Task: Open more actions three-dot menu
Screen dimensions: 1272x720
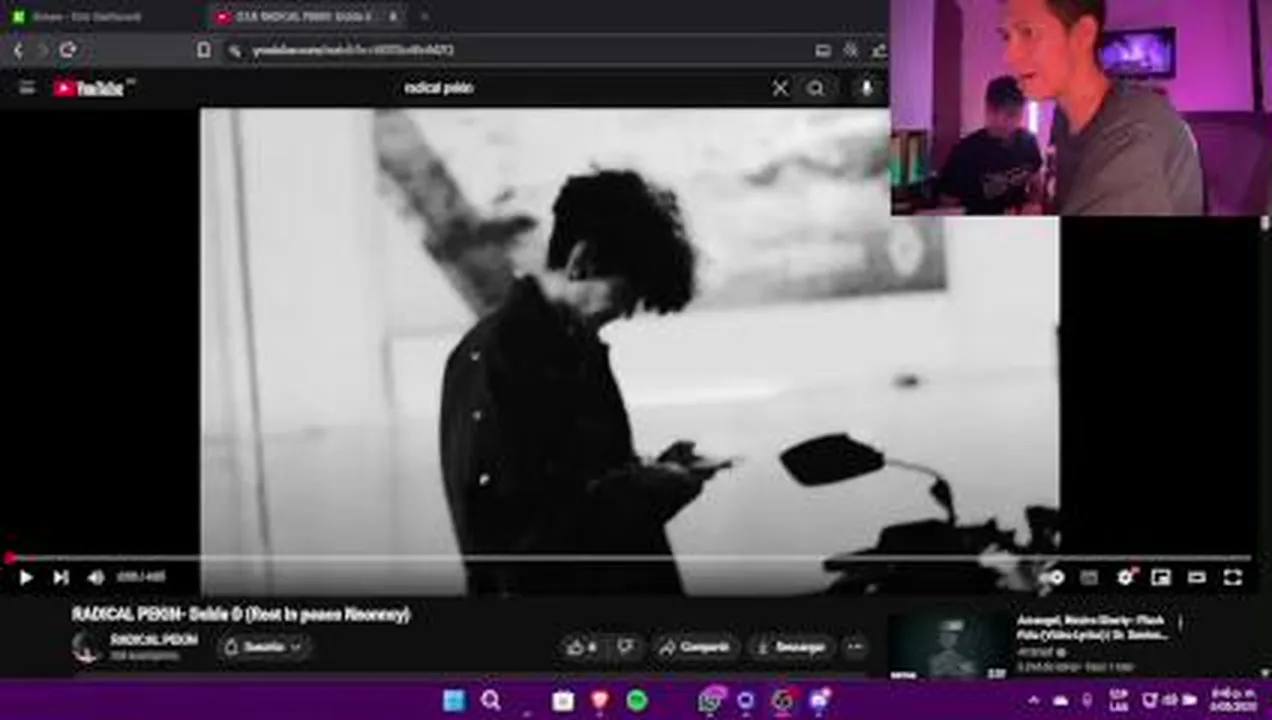Action: 855,647
